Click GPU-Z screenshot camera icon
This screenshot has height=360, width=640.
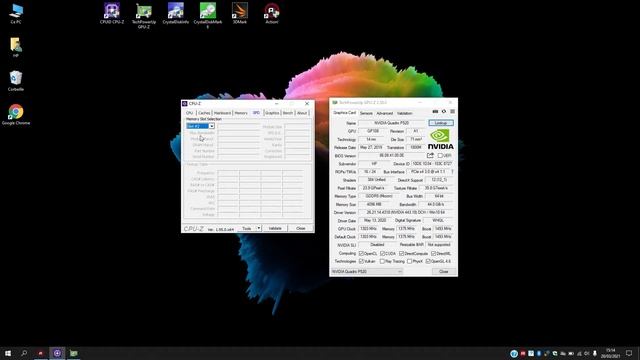435,111
